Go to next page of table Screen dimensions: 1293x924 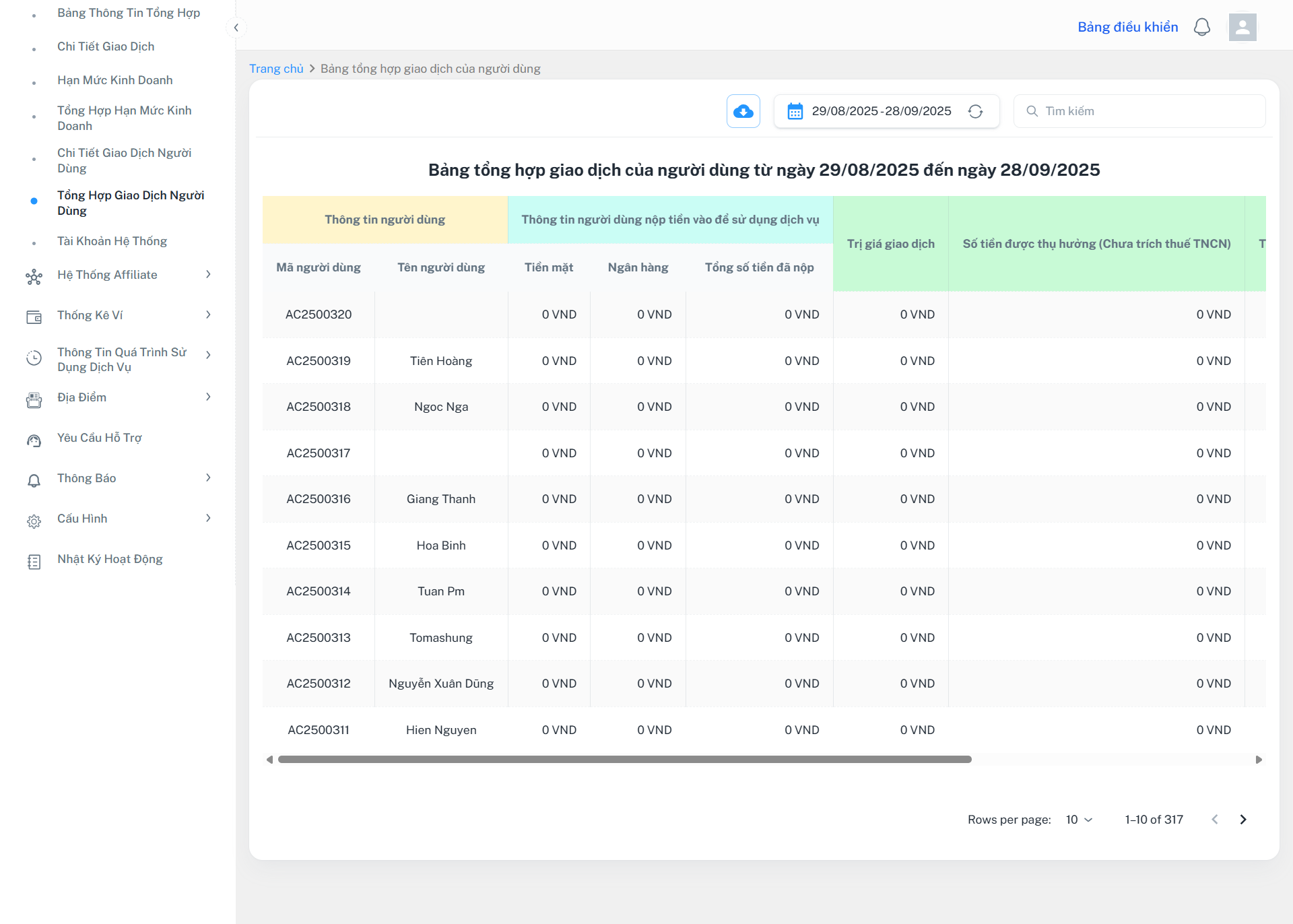[x=1243, y=820]
